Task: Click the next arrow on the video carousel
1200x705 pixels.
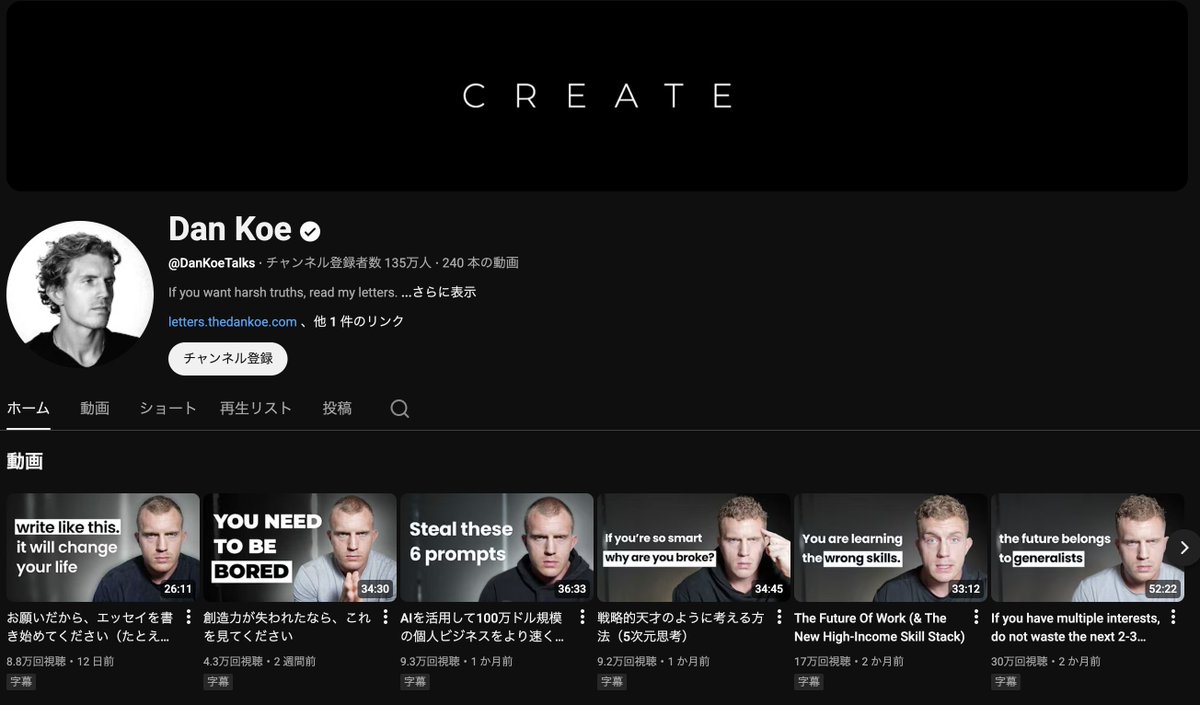Action: (1184, 547)
